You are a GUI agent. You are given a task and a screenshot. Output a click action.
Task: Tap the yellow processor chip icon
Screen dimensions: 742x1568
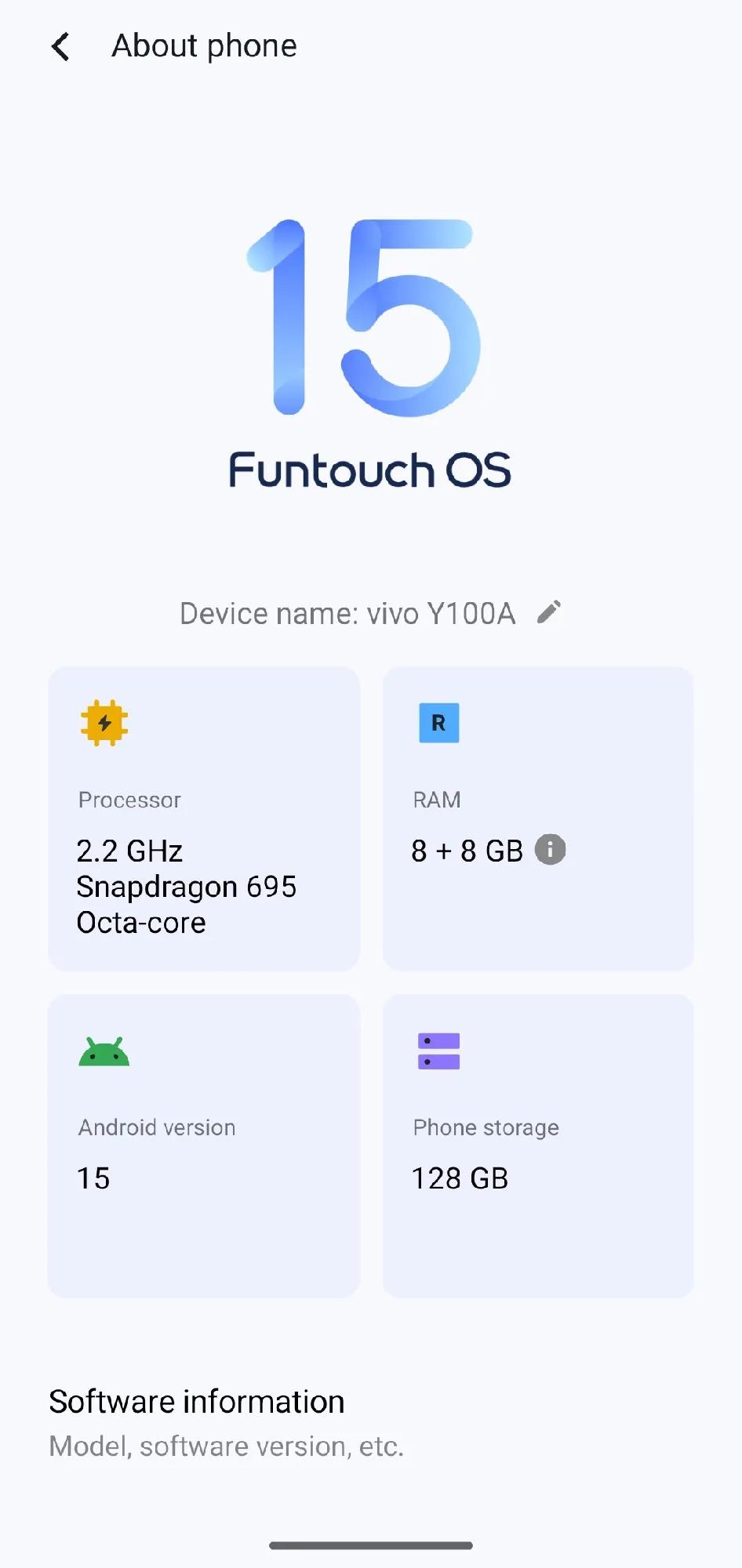[104, 722]
